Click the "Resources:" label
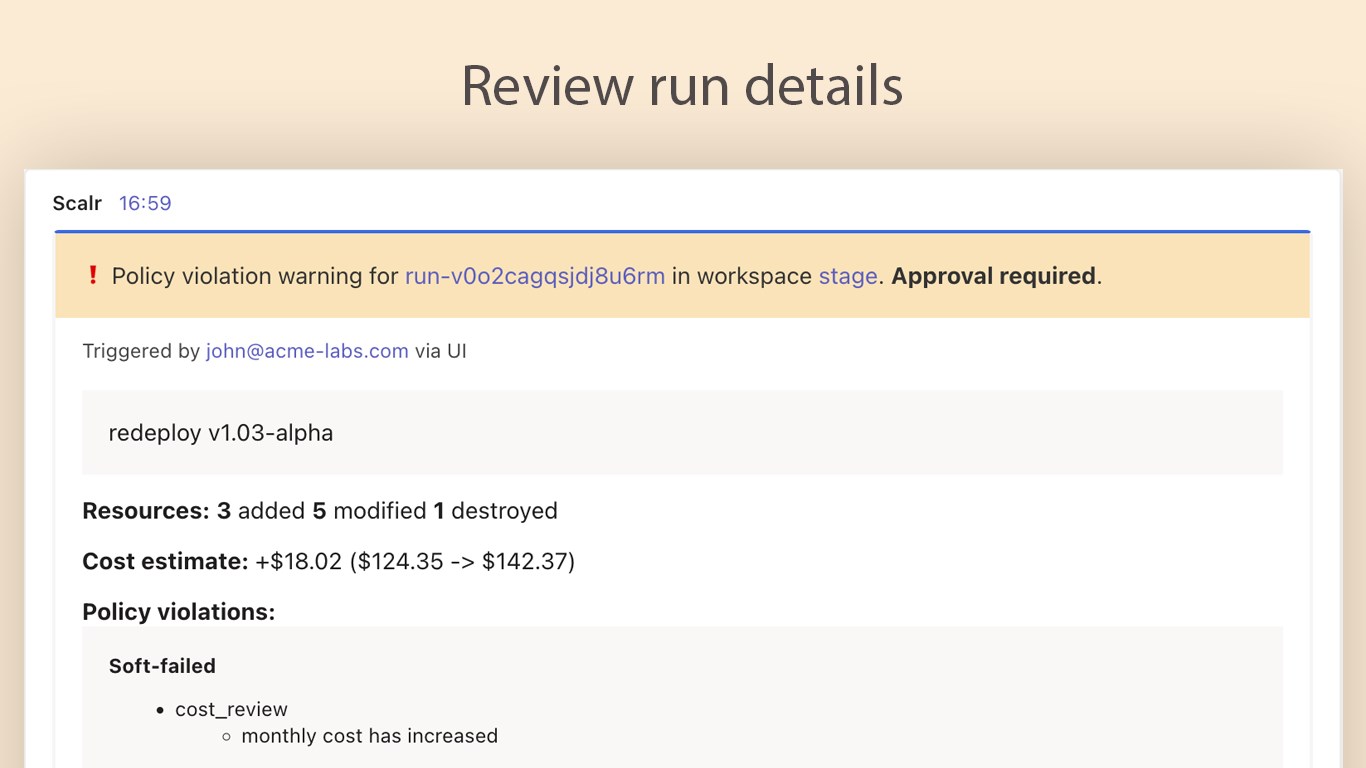The width and height of the screenshot is (1366, 768). tap(145, 511)
